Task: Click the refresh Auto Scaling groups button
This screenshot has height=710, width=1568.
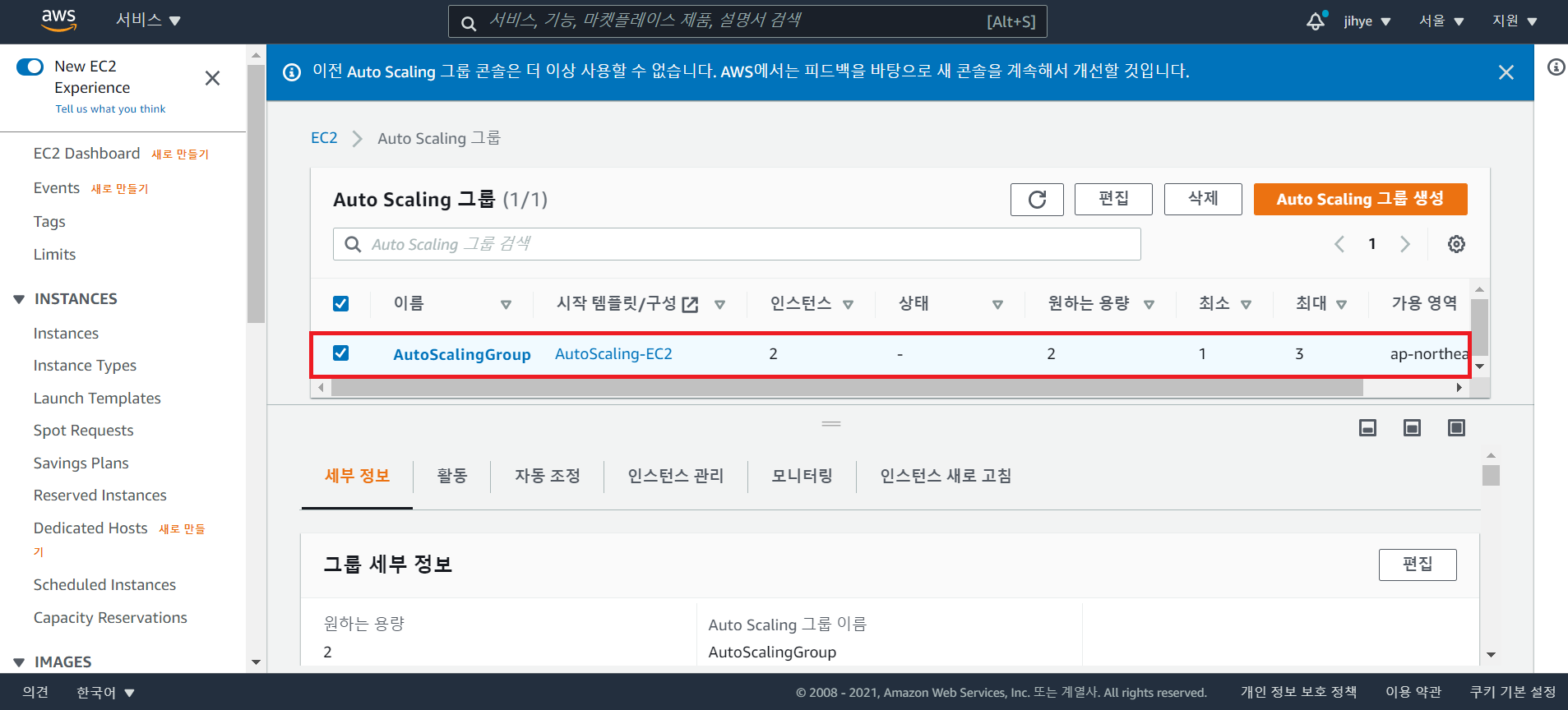Action: tap(1037, 199)
